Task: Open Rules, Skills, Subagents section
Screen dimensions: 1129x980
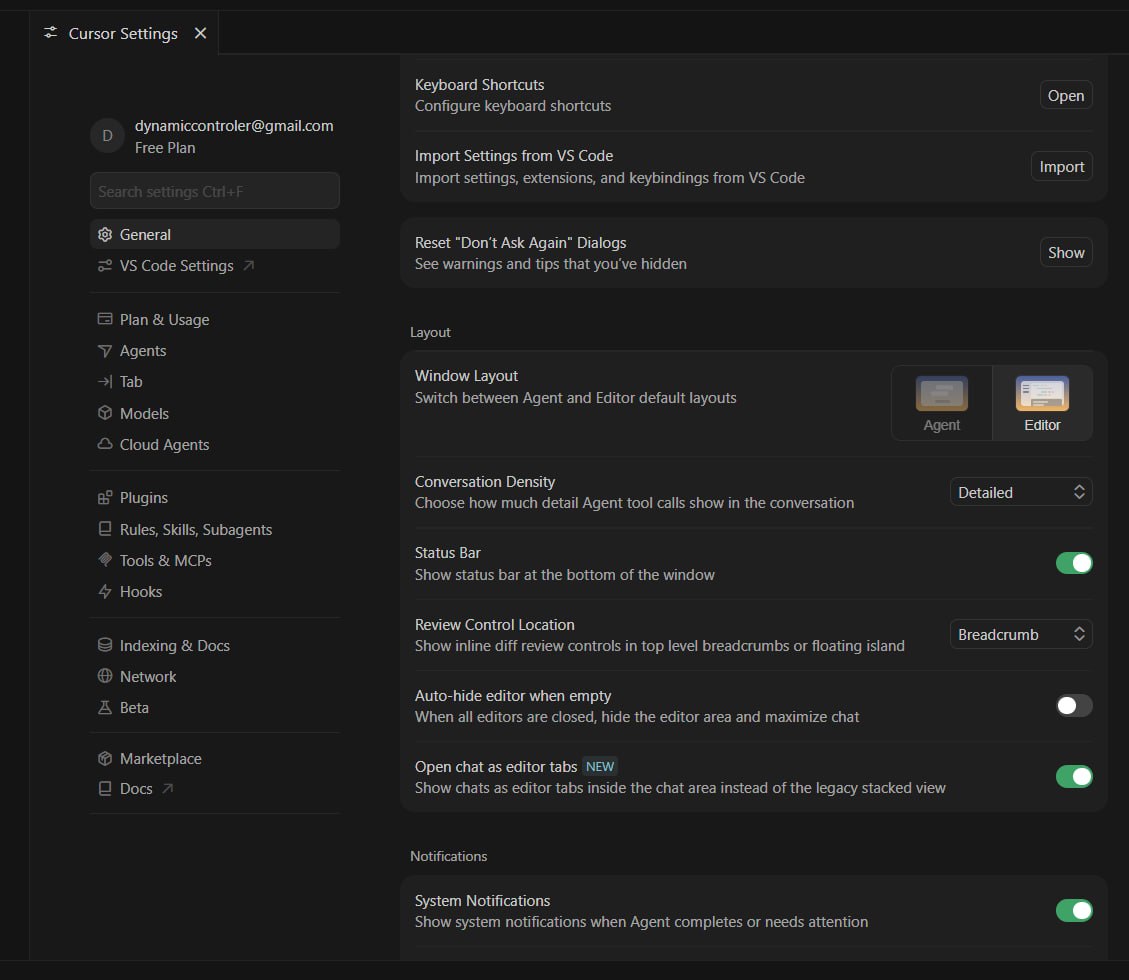Action: [x=215, y=529]
